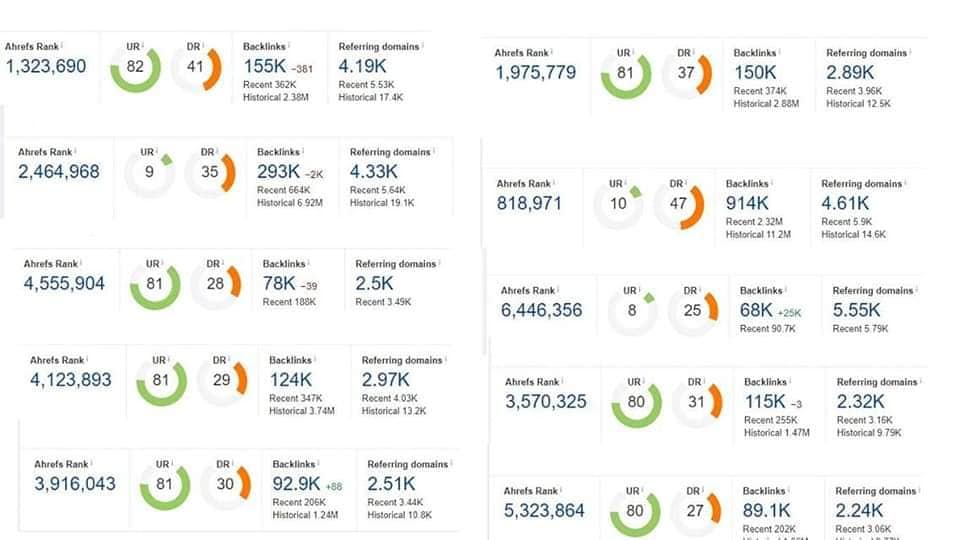Image resolution: width=960 pixels, height=540 pixels.
Task: Click the Ahrefs Rank value 1,975,779
Action: click(536, 73)
